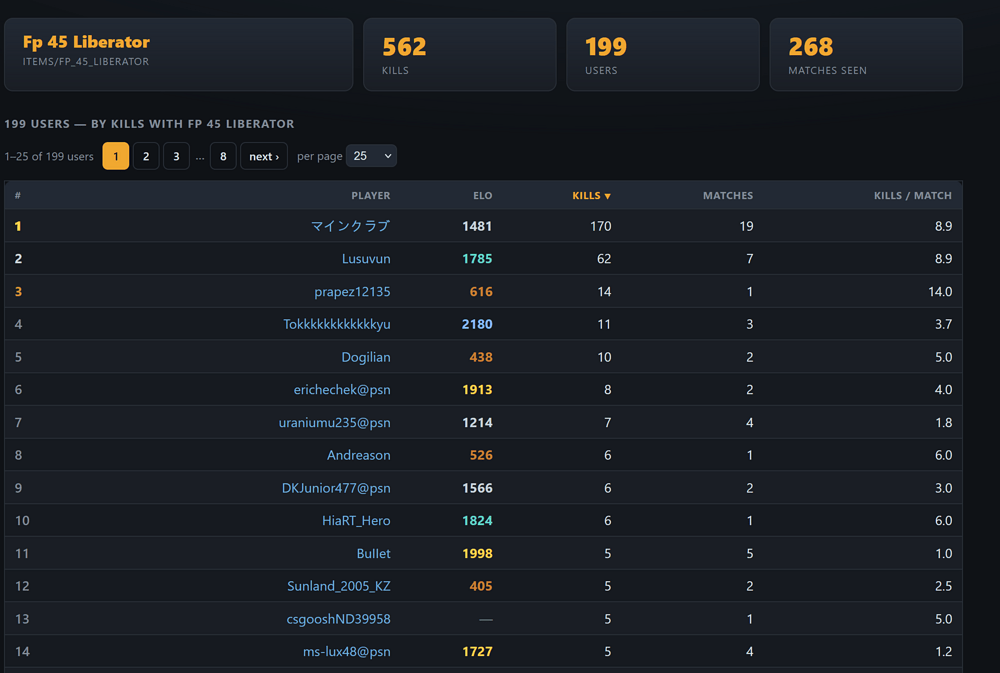Sort table by KILLS column
This screenshot has width=1000, height=673.
tap(591, 196)
